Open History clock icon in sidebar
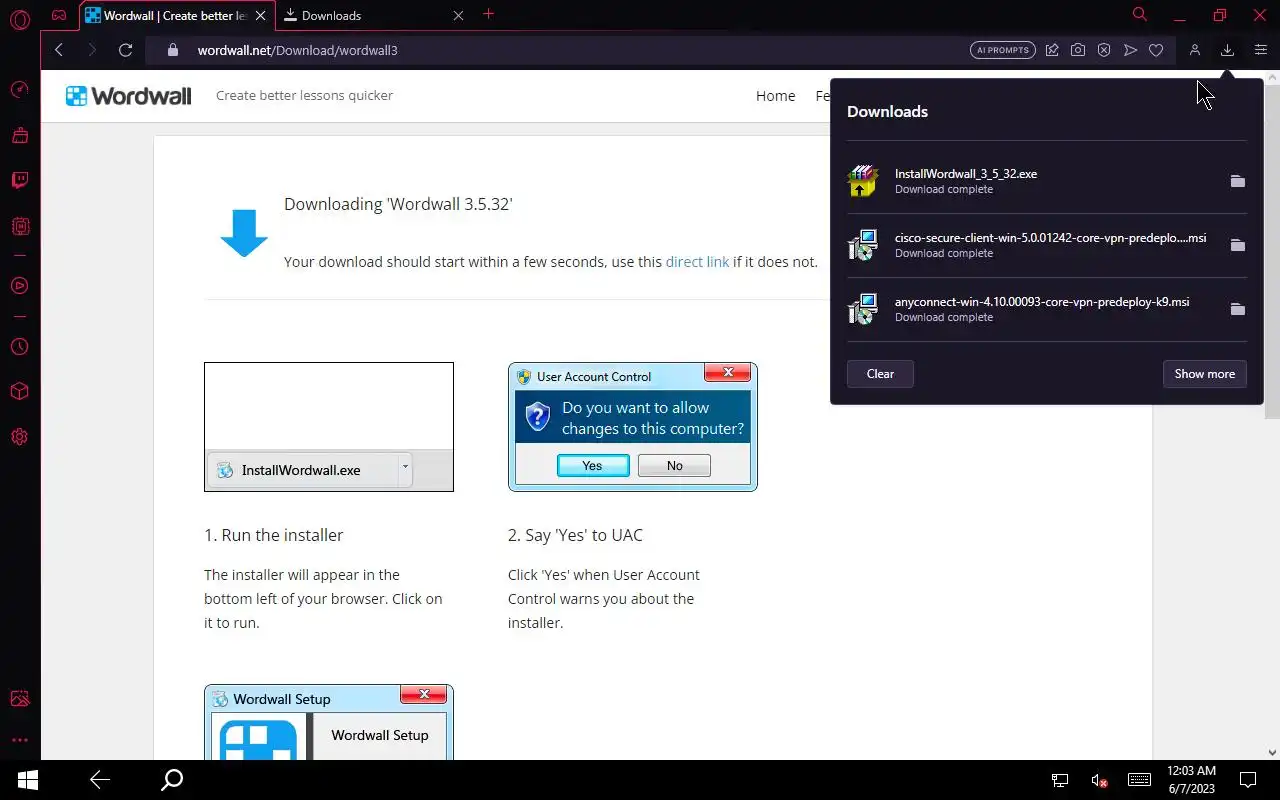 [19, 347]
